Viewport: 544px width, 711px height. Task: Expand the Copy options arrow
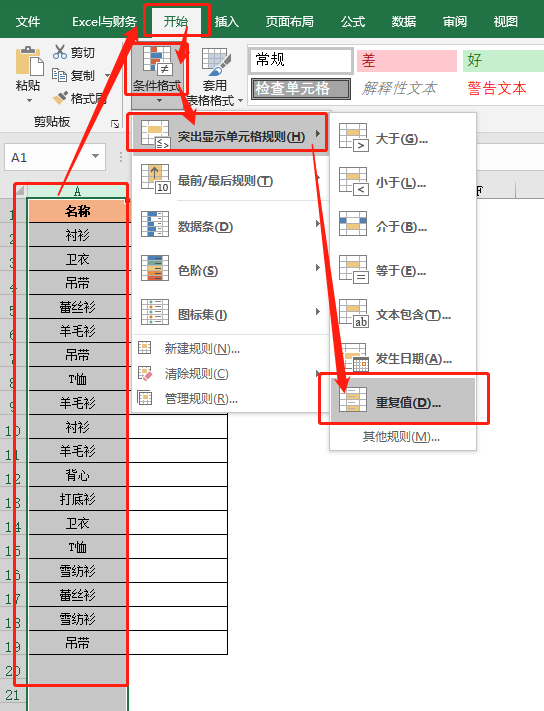(107, 76)
